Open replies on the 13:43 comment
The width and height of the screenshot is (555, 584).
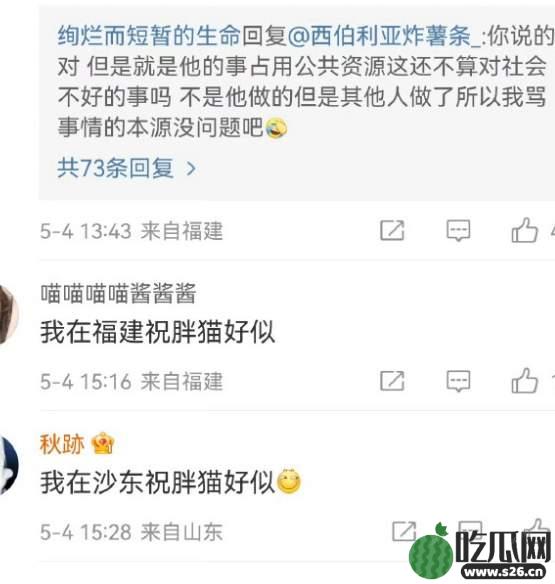click(x=458, y=231)
